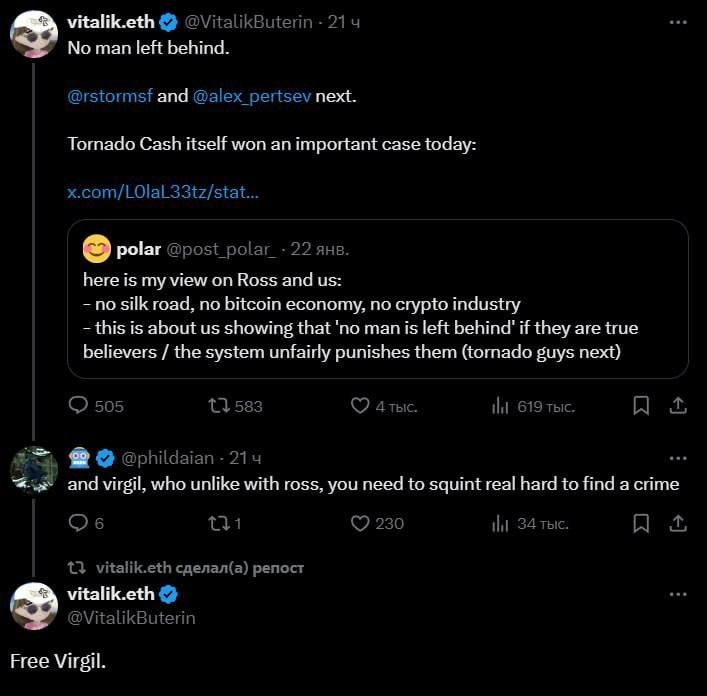View analytics showing 619 тыс. views
The width and height of the screenshot is (707, 696).
click(x=501, y=406)
